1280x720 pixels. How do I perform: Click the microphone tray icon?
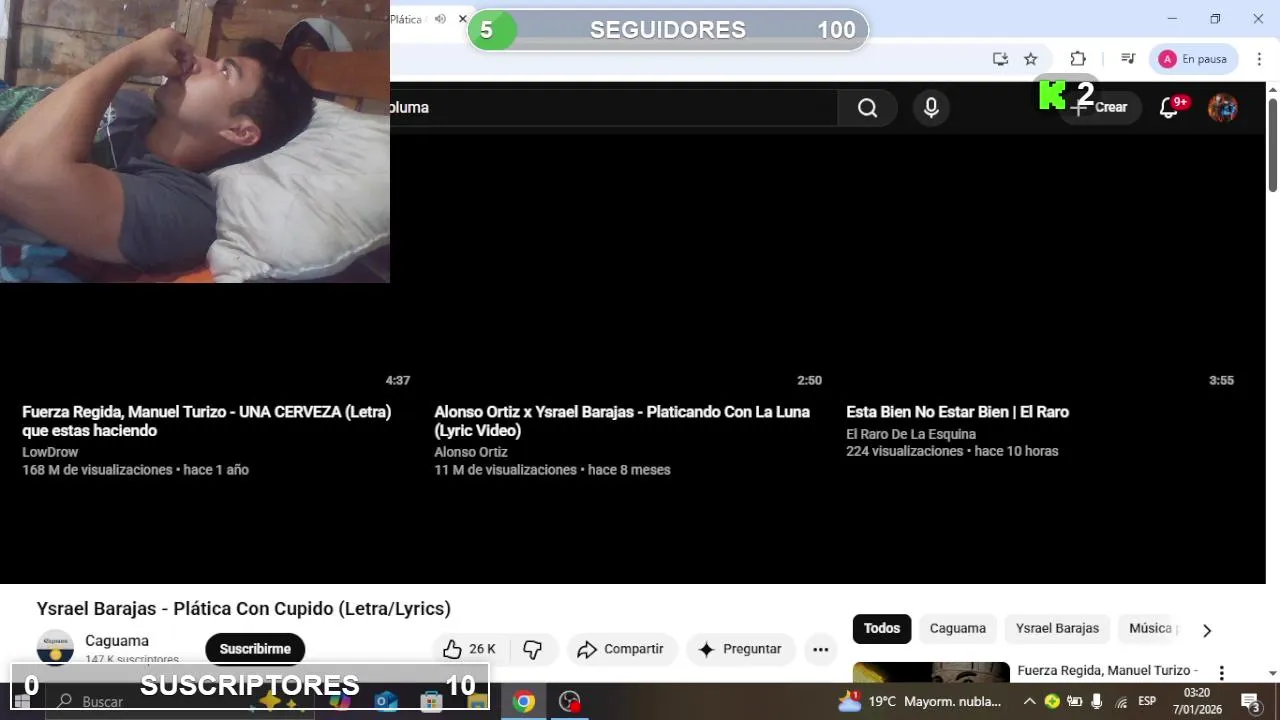pos(1097,701)
